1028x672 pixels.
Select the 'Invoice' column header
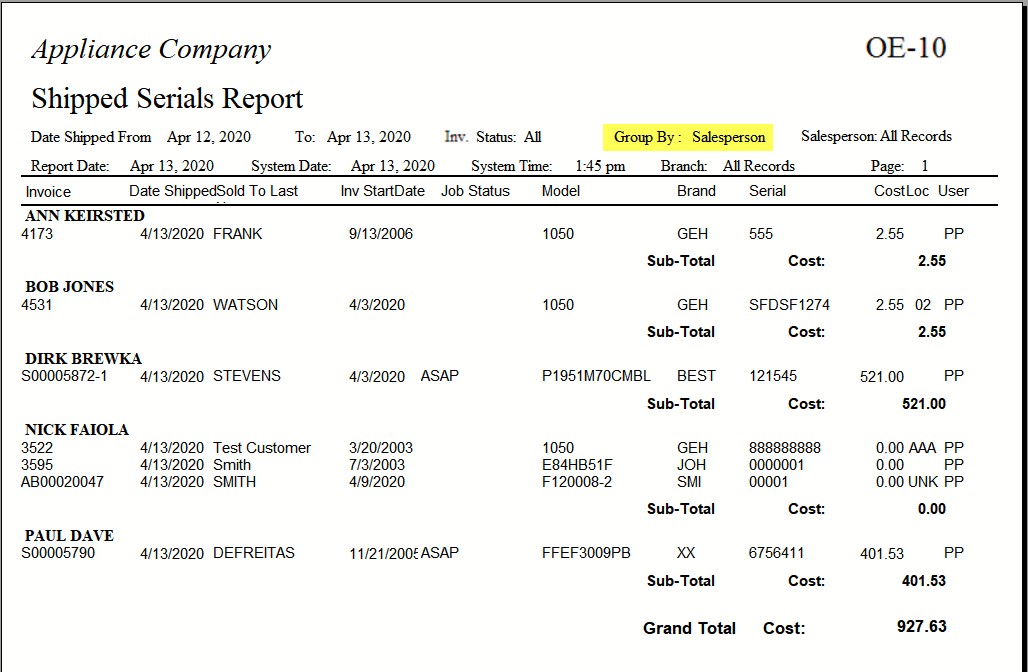(48, 192)
